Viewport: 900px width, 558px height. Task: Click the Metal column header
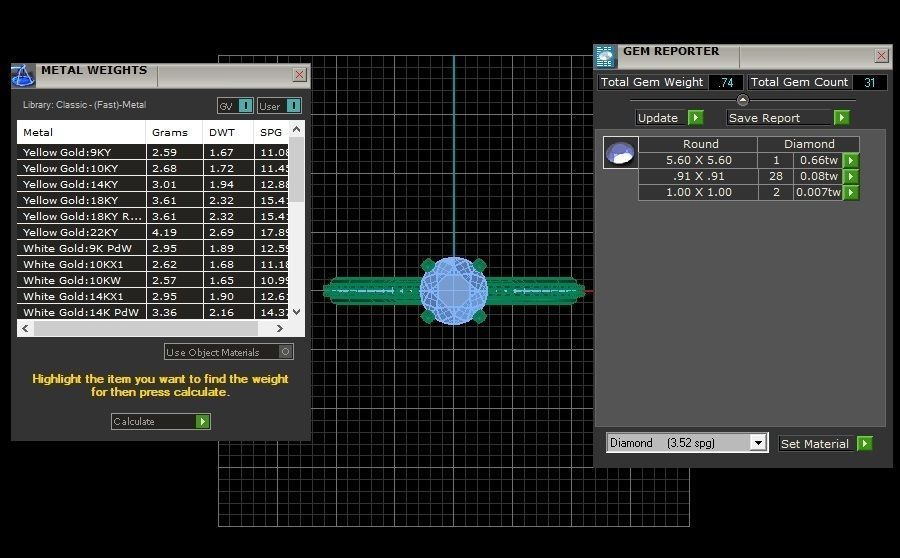click(82, 132)
